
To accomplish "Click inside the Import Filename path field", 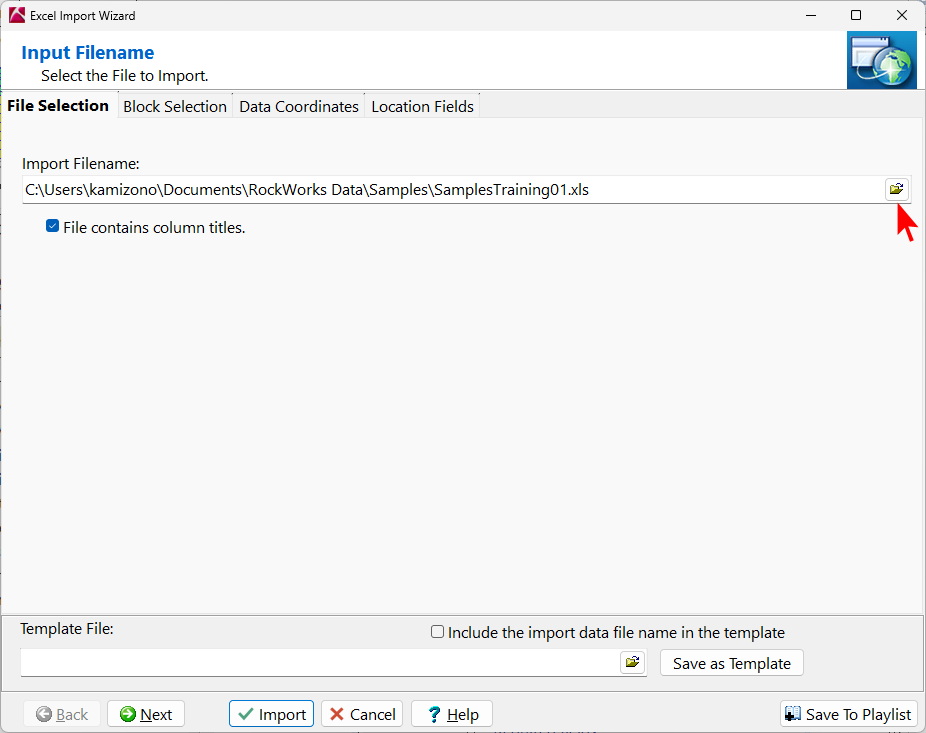I will [x=450, y=189].
